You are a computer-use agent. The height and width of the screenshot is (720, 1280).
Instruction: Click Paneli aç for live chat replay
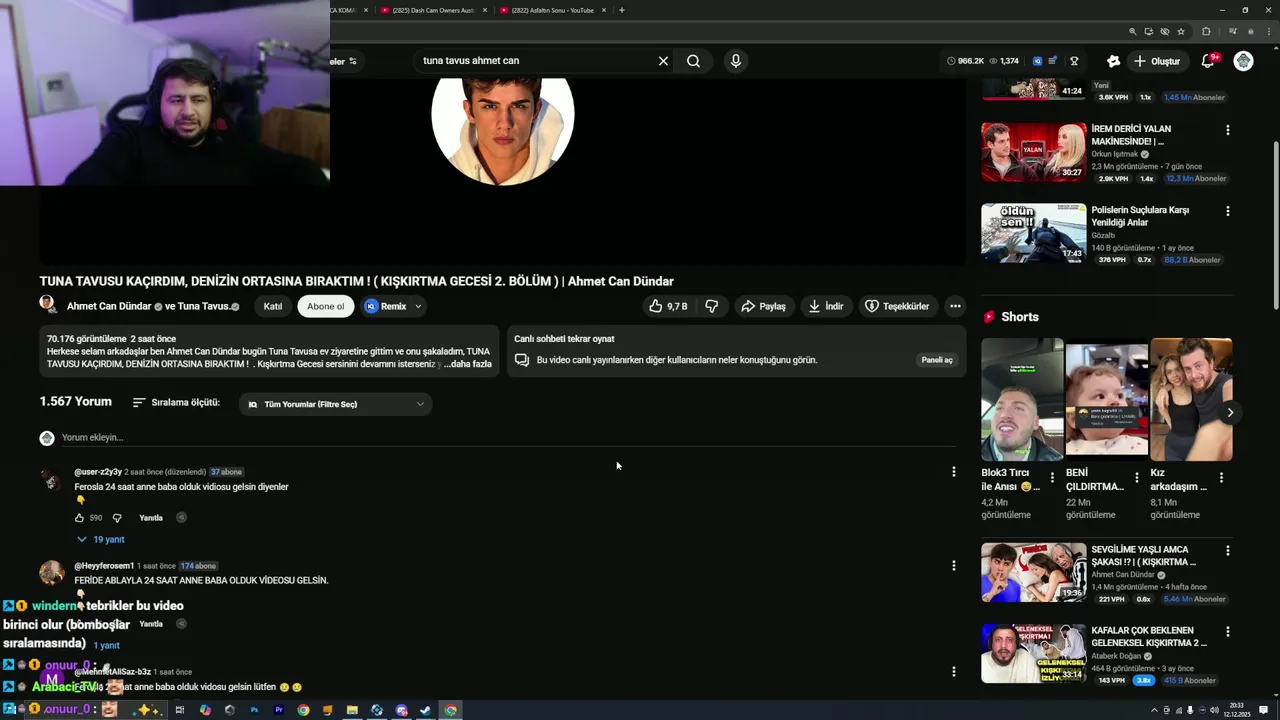937,360
